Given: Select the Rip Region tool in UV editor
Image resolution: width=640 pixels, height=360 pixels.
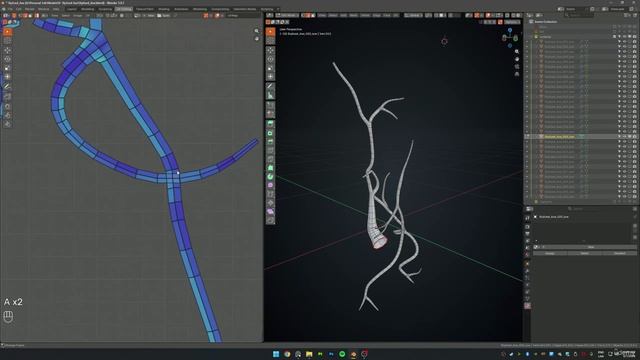Looking at the screenshot, I should tap(7, 97).
